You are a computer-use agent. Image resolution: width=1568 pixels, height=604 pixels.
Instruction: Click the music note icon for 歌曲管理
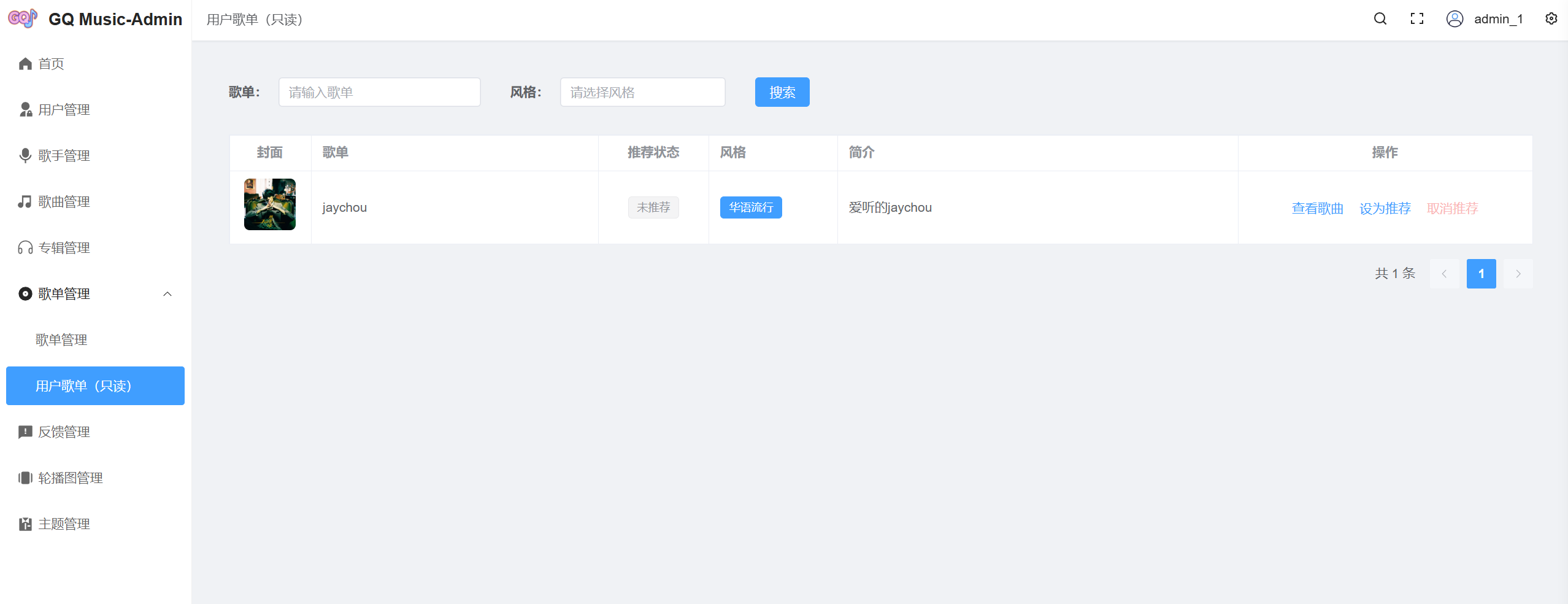click(25, 202)
